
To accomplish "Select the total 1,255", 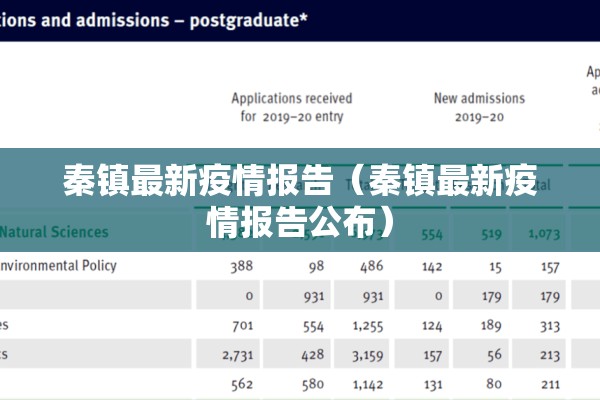I will (368, 326).
